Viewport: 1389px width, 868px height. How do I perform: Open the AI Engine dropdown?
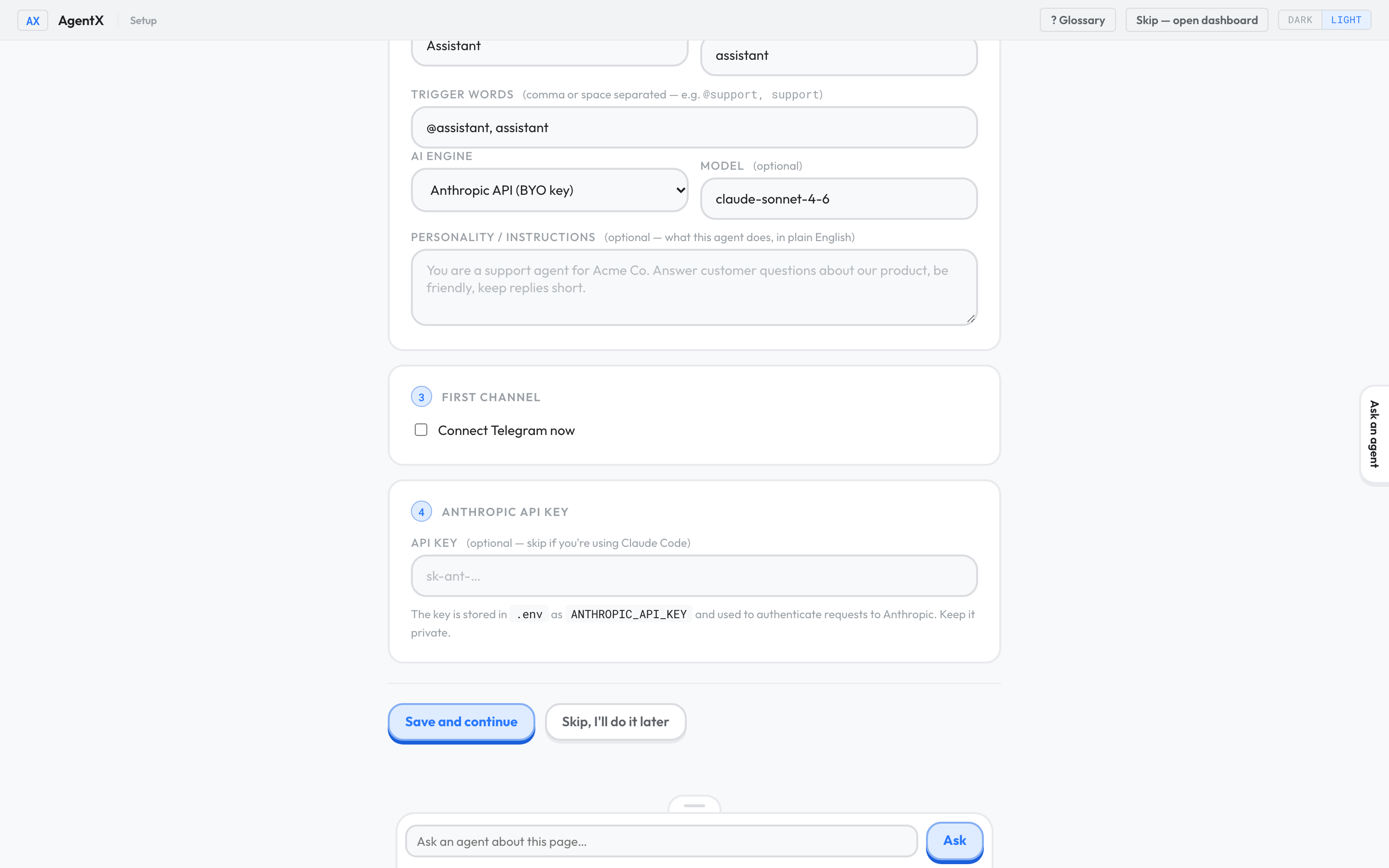(x=549, y=190)
